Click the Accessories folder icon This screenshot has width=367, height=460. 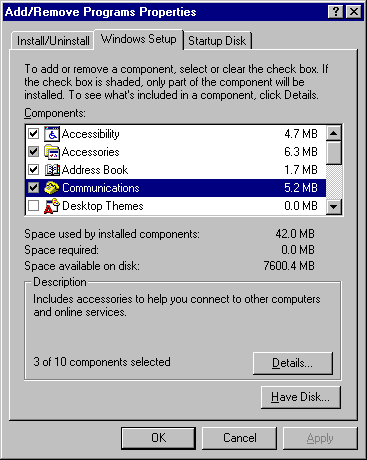point(52,152)
